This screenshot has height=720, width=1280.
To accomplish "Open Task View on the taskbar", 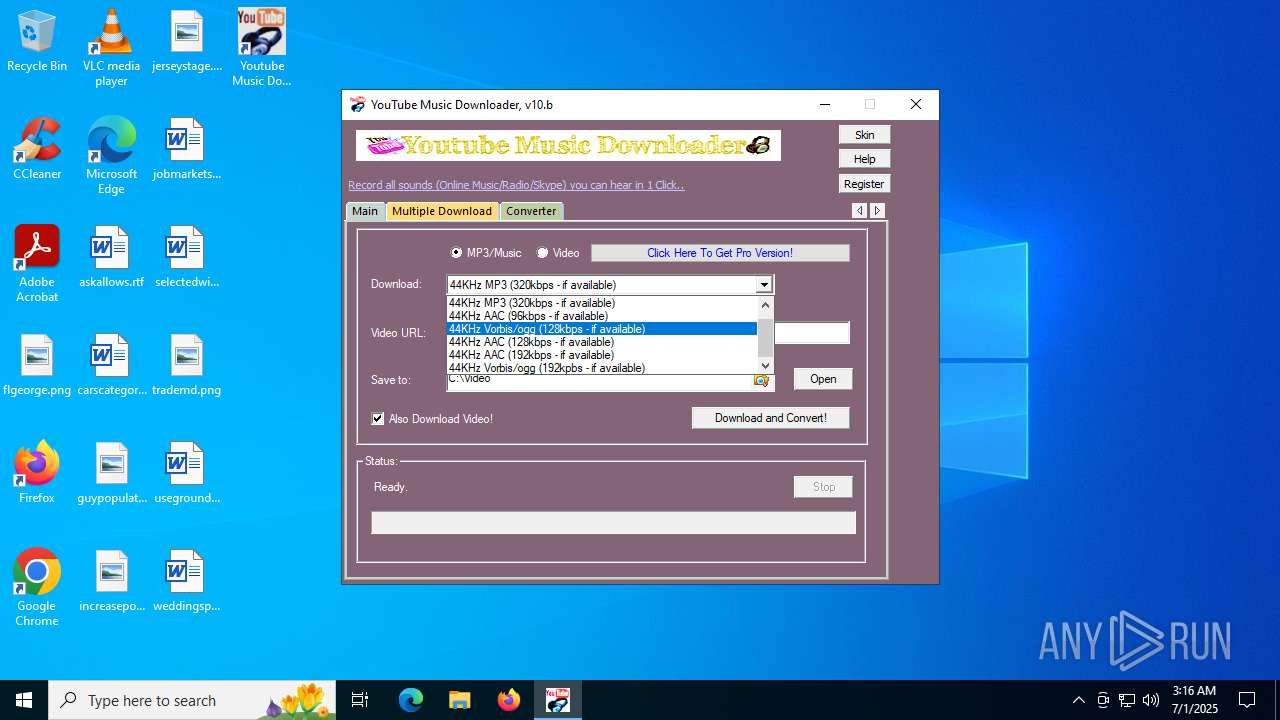I will tap(360, 700).
